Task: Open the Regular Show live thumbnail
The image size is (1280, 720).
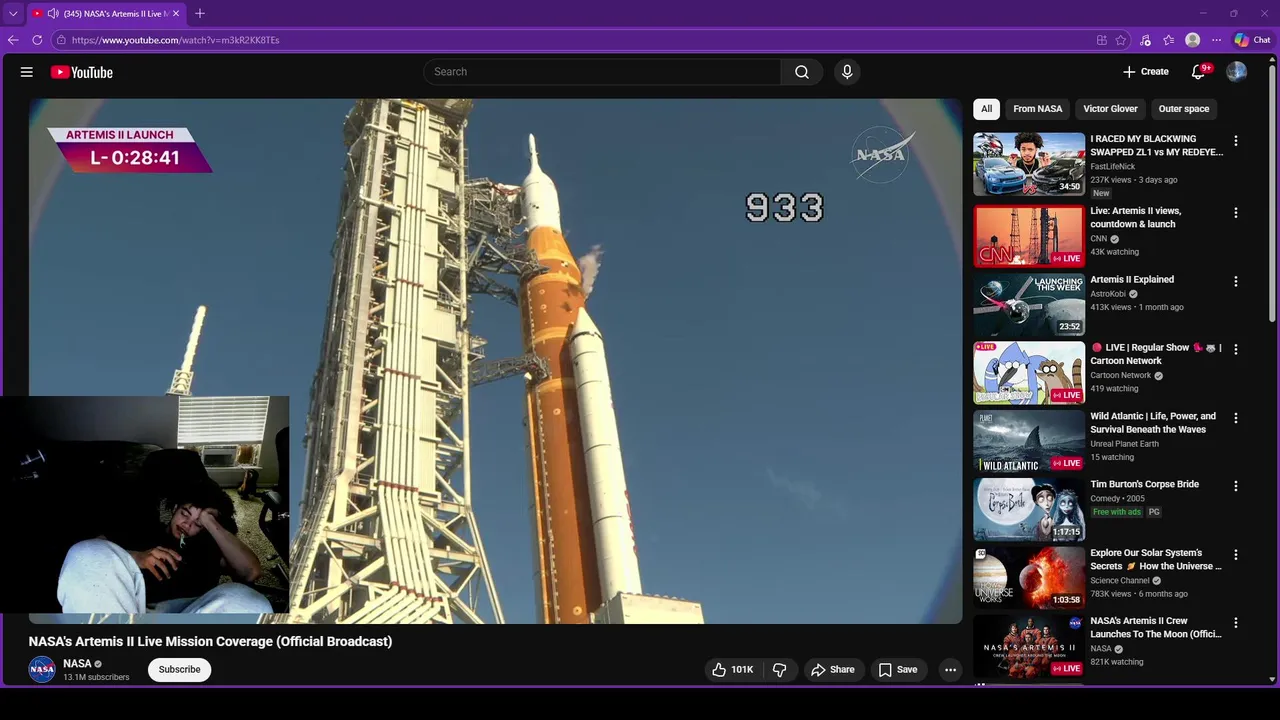Action: [x=1029, y=372]
